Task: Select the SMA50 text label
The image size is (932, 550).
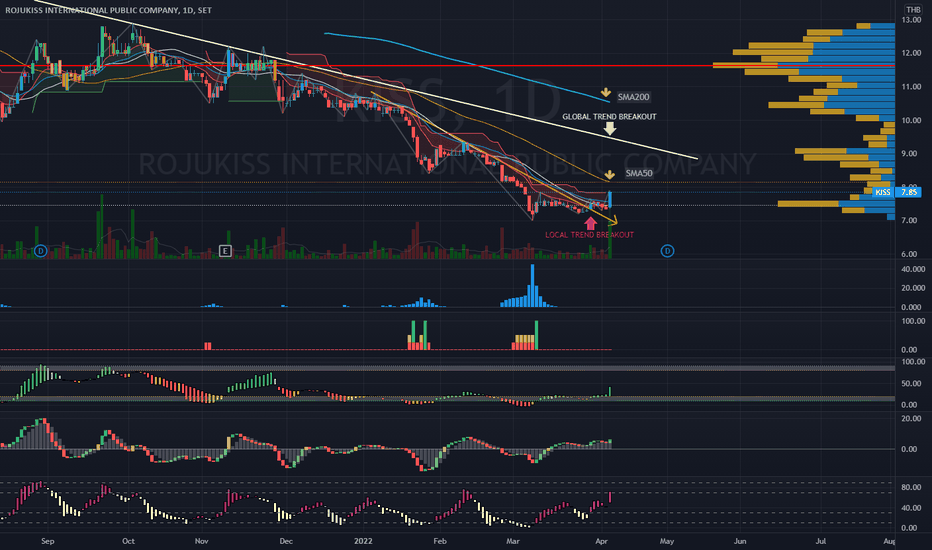Action: tap(639, 173)
